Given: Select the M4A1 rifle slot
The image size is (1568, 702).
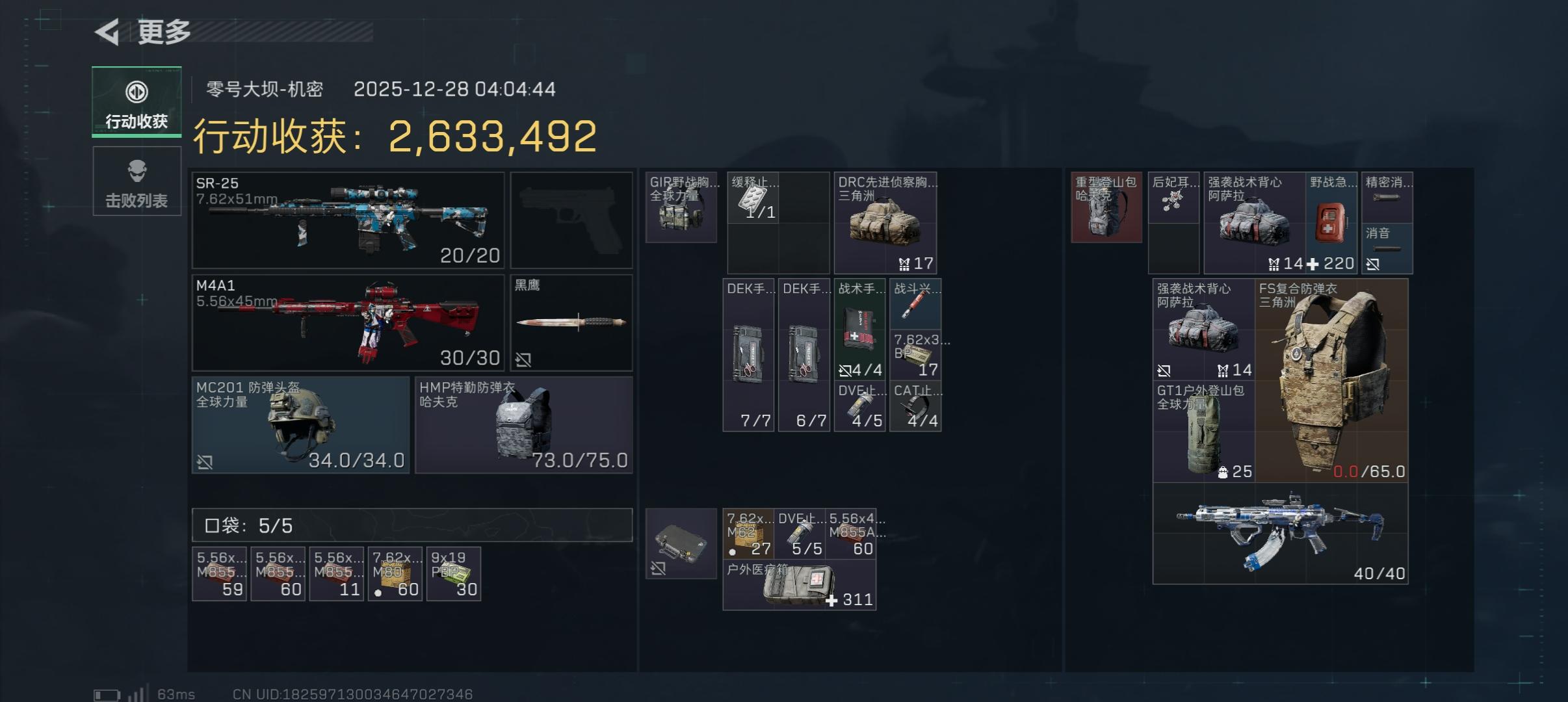Looking at the screenshot, I should 348,322.
